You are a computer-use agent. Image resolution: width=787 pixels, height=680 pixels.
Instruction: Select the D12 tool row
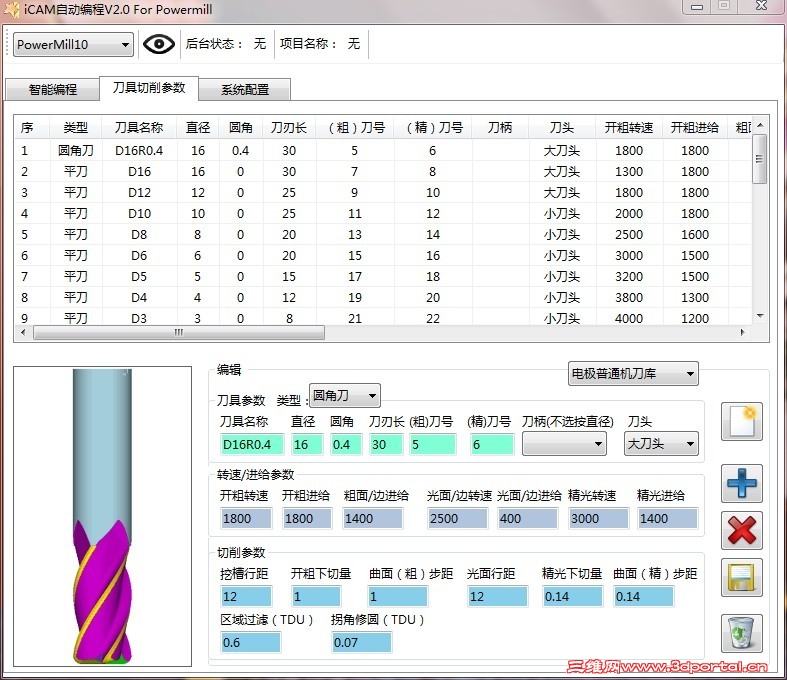coord(382,193)
